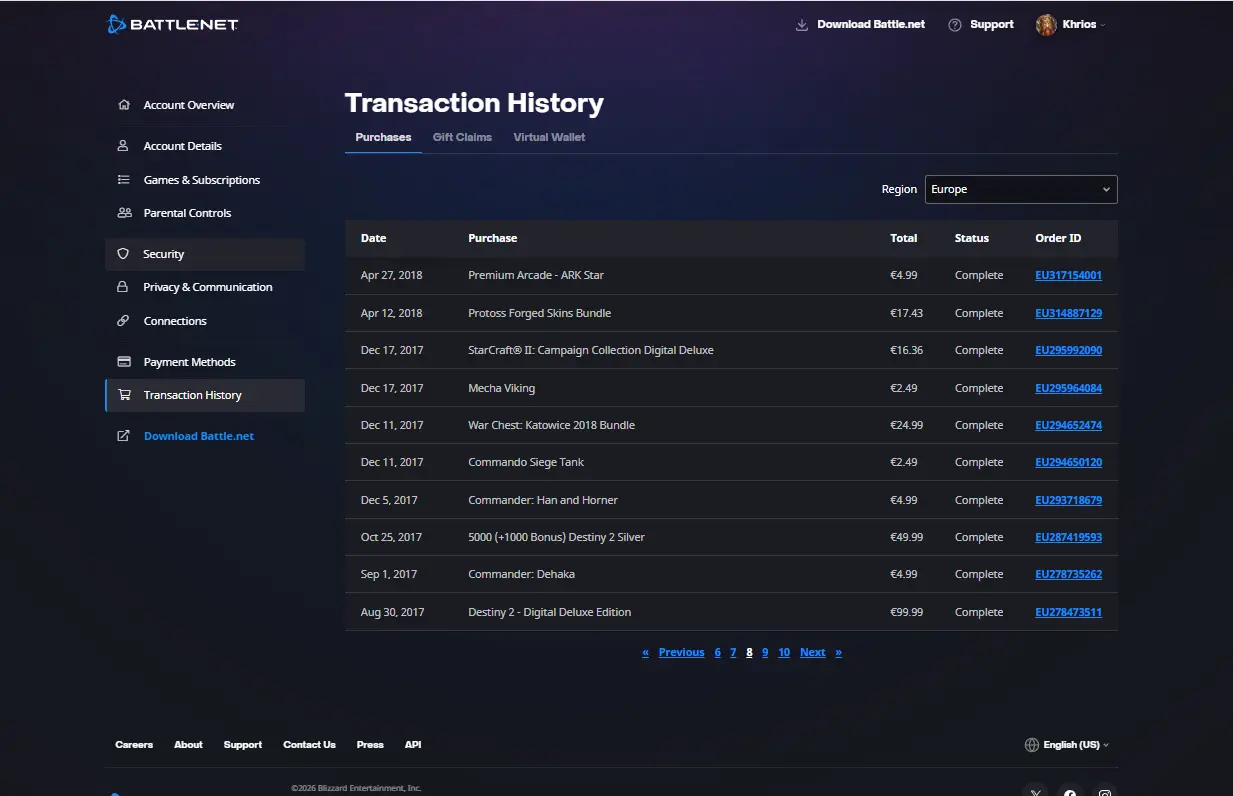Click the Connections chain link icon
The height and width of the screenshot is (796, 1233).
(x=124, y=321)
